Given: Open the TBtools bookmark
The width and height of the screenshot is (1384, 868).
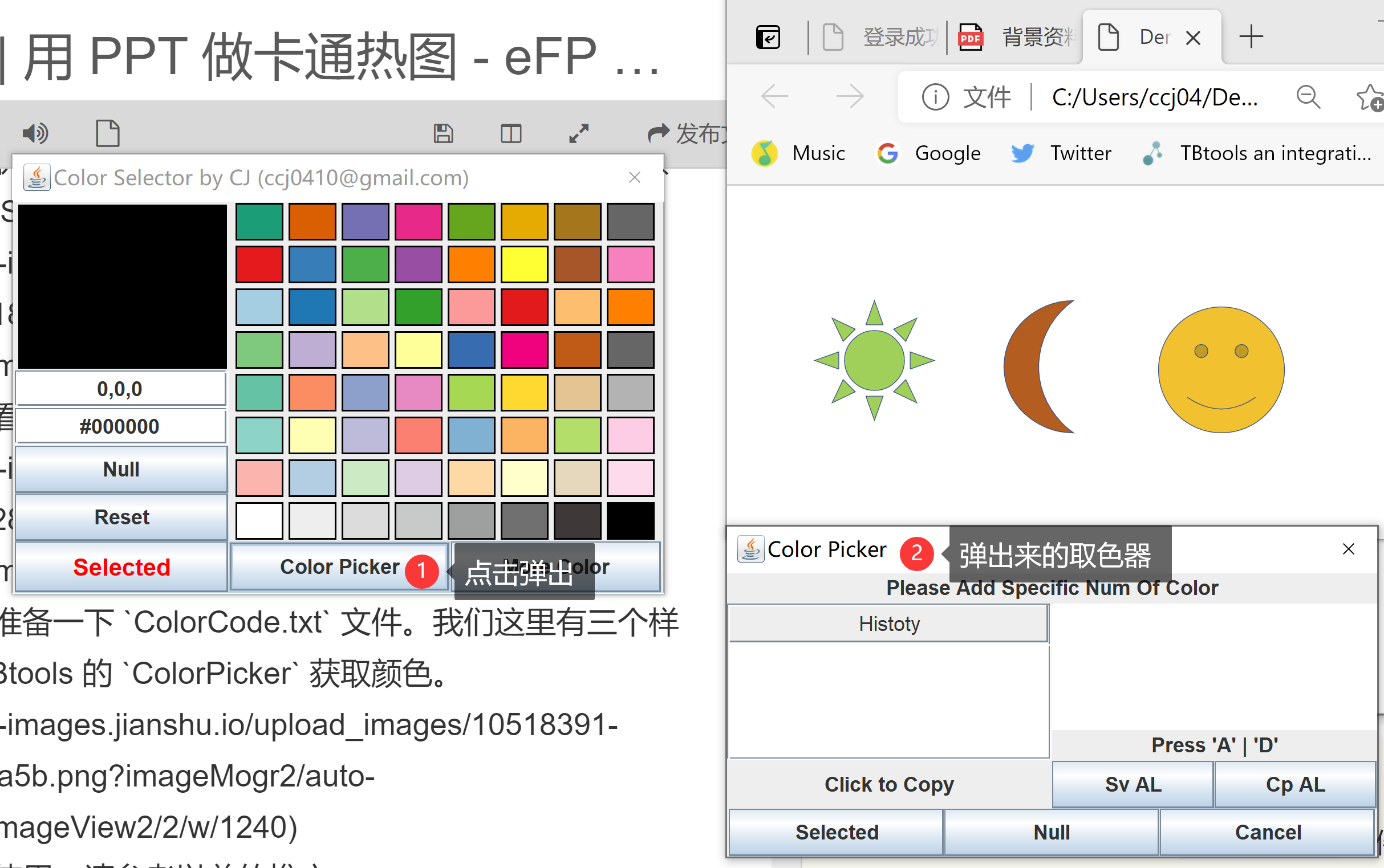Looking at the screenshot, I should click(x=1256, y=153).
